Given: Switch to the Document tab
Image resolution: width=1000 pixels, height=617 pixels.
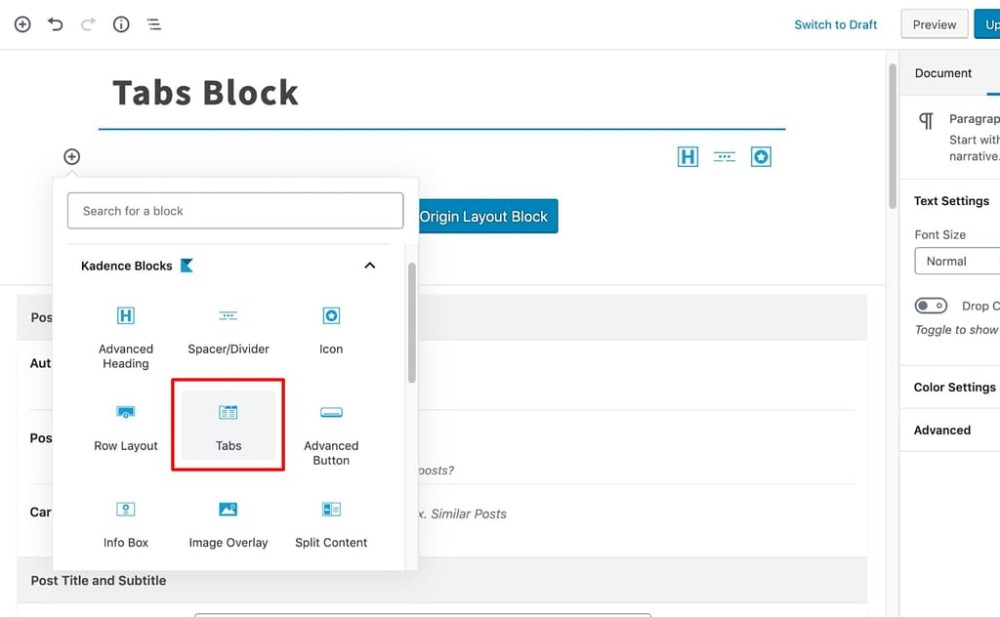Looking at the screenshot, I should click(x=942, y=73).
